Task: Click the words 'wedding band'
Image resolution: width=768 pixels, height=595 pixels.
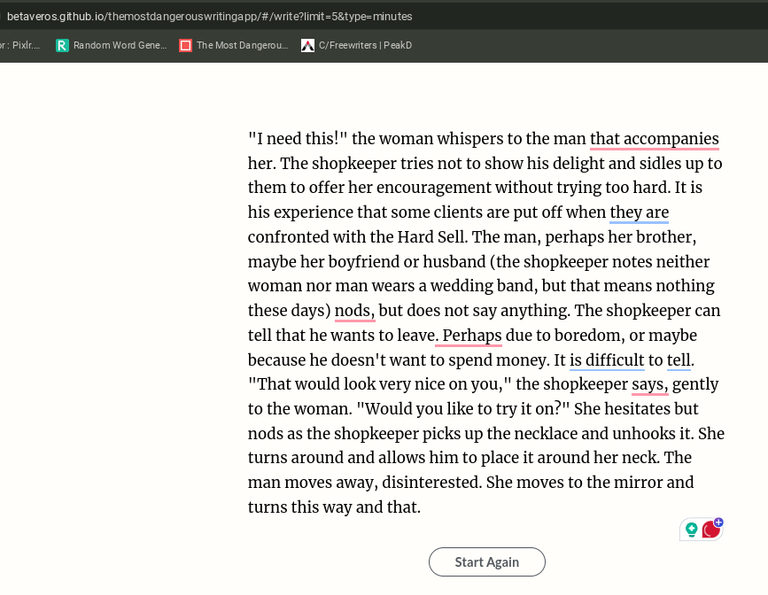Action: [x=482, y=286]
